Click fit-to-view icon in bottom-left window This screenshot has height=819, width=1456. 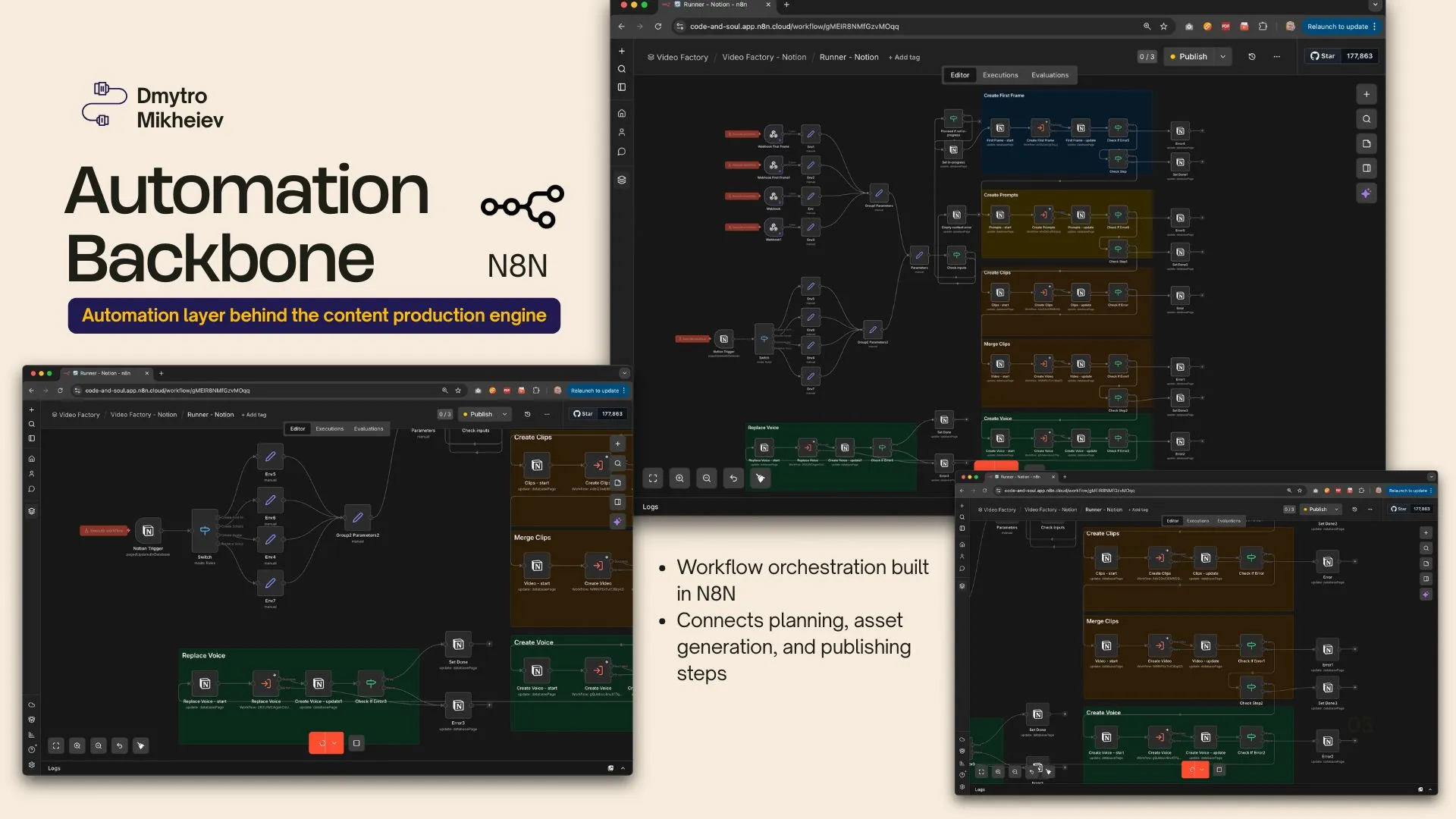[56, 746]
